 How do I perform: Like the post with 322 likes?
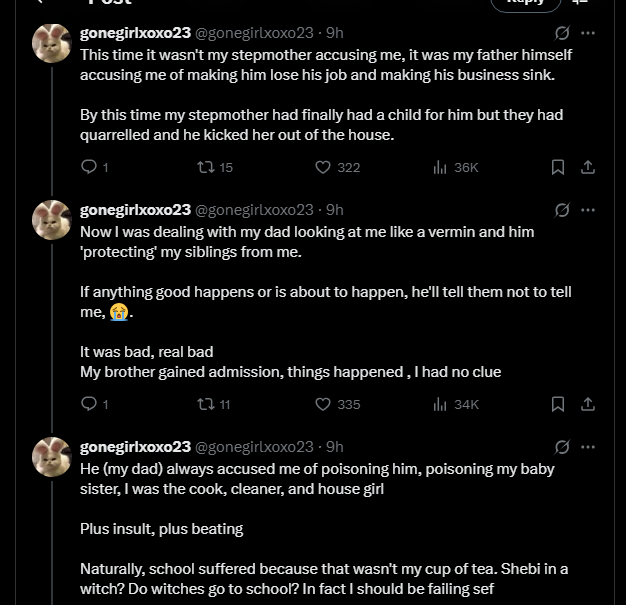click(x=323, y=167)
